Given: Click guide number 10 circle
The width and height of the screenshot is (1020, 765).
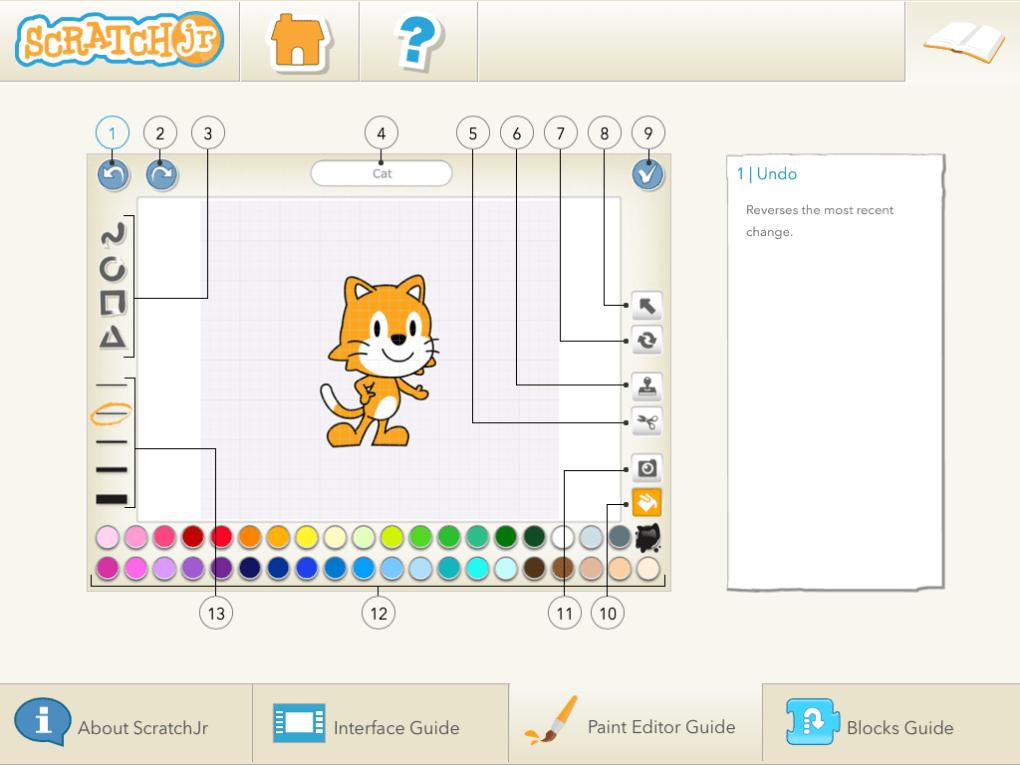Looking at the screenshot, I should pos(608,613).
